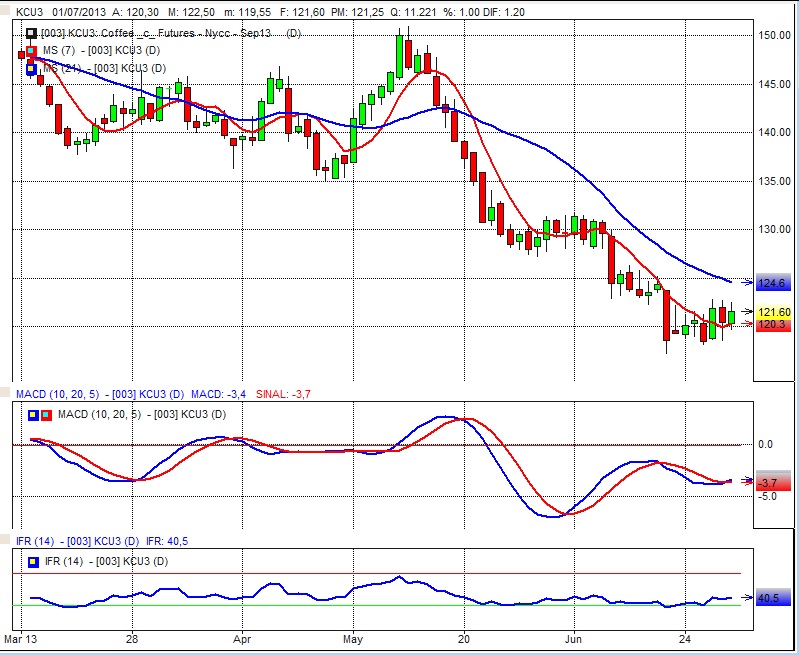Click the 40.5 IFR value tag
The width and height of the screenshot is (799, 655).
[768, 598]
